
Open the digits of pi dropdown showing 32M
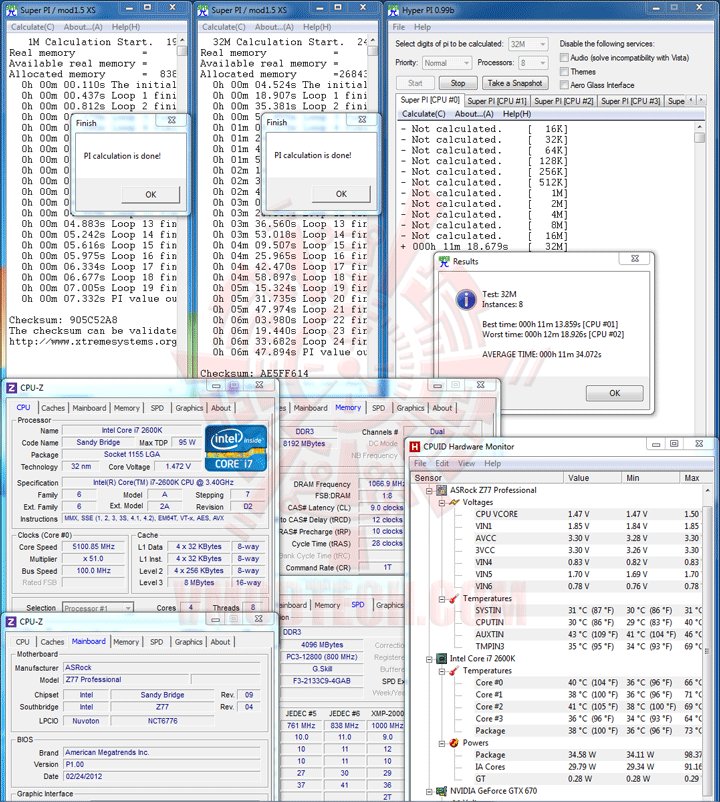click(x=528, y=44)
